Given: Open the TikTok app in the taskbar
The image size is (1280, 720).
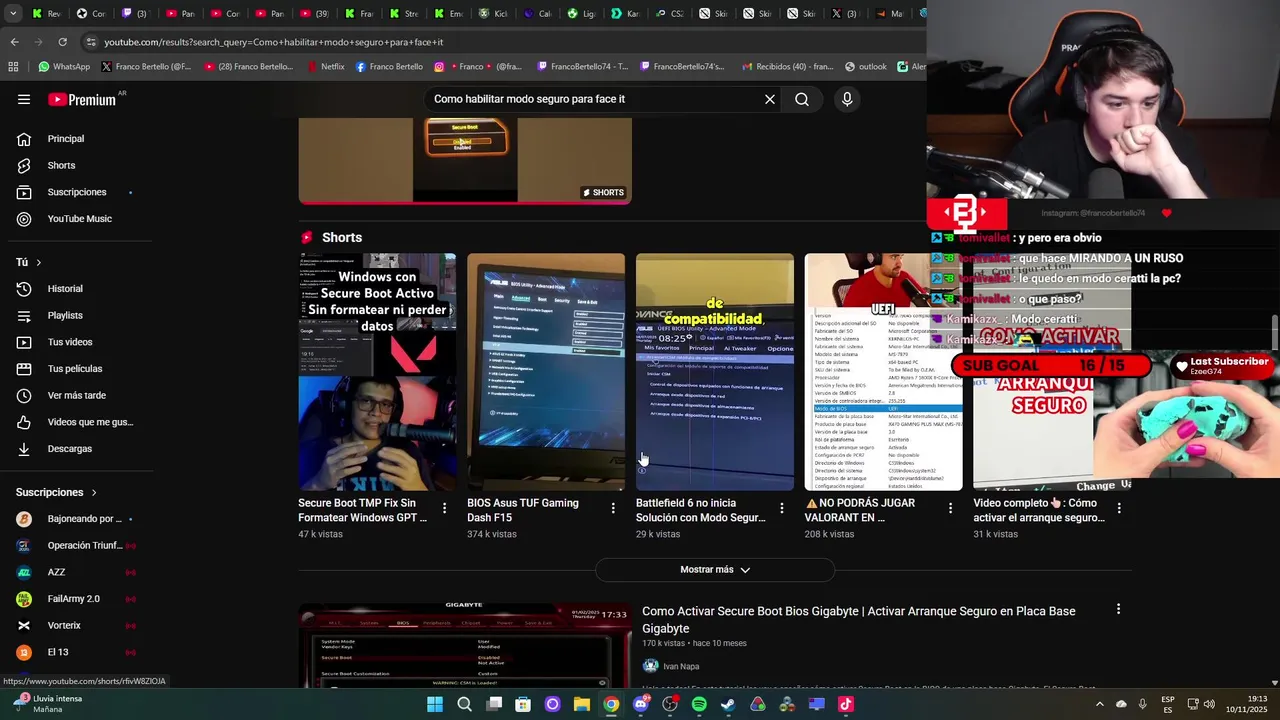Looking at the screenshot, I should point(846,704).
